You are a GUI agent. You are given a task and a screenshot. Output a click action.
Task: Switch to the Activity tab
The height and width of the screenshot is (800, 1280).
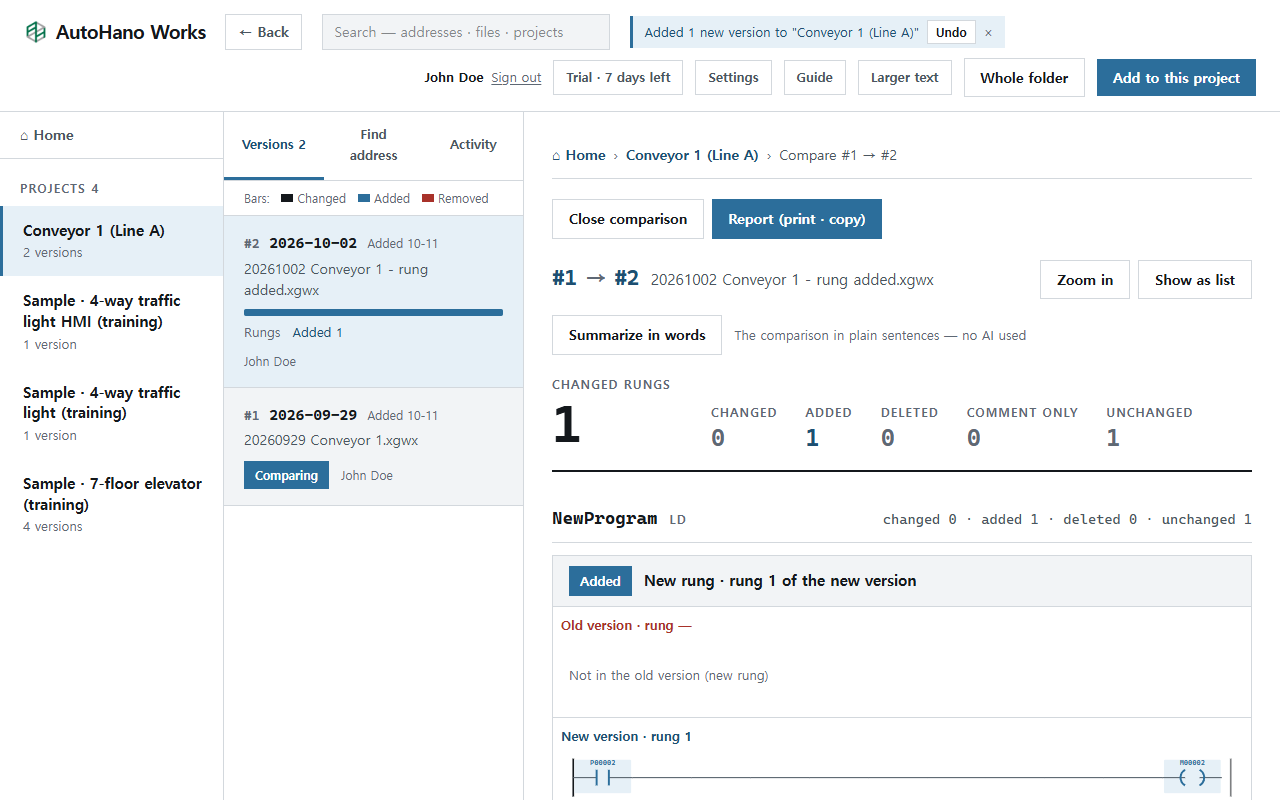473,145
